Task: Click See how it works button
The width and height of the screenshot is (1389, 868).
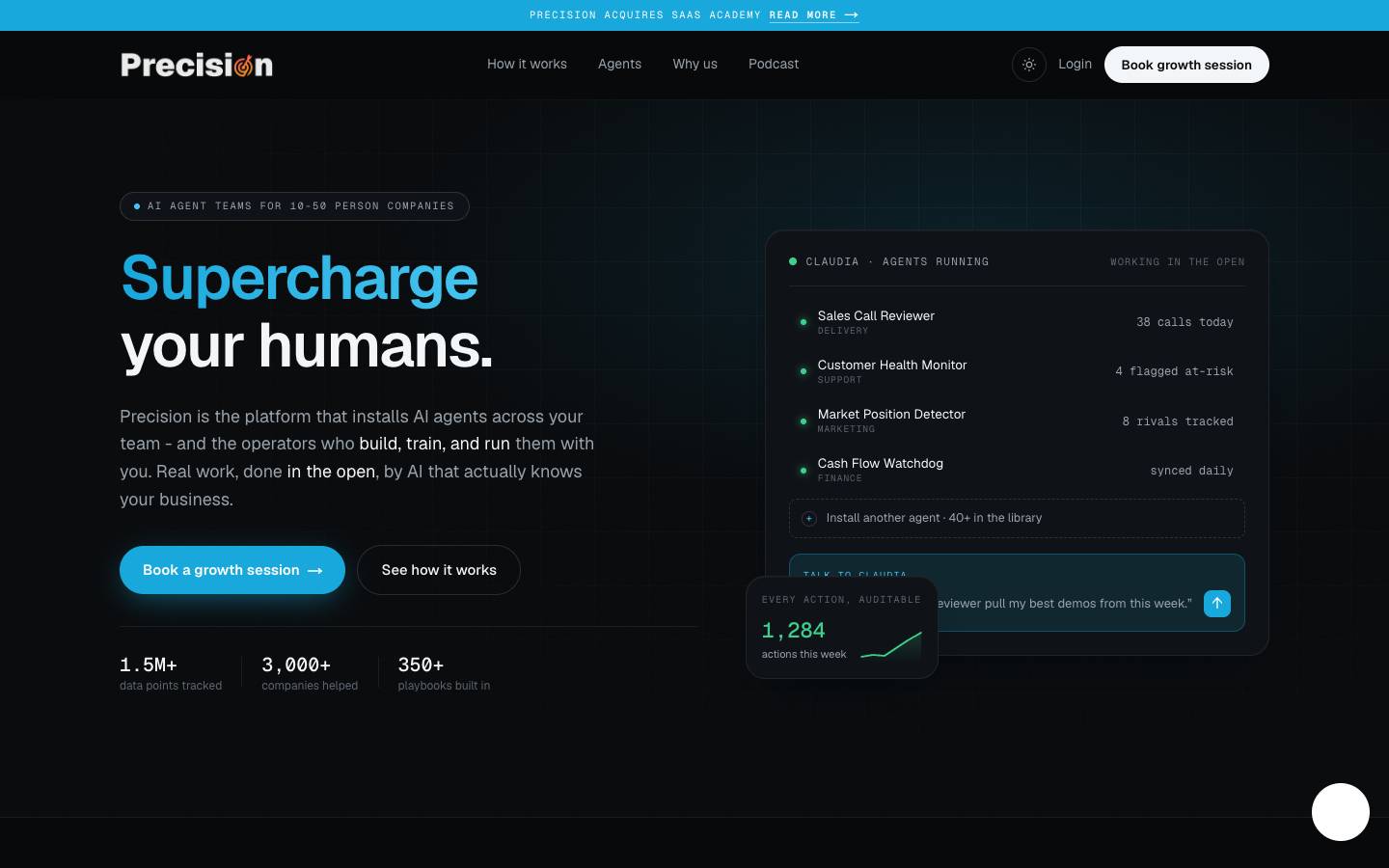Action: tap(439, 570)
